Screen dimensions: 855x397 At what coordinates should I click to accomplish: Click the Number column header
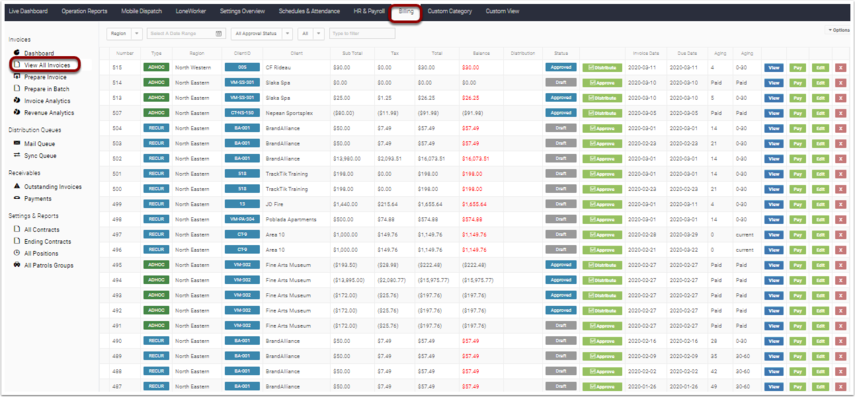point(125,53)
